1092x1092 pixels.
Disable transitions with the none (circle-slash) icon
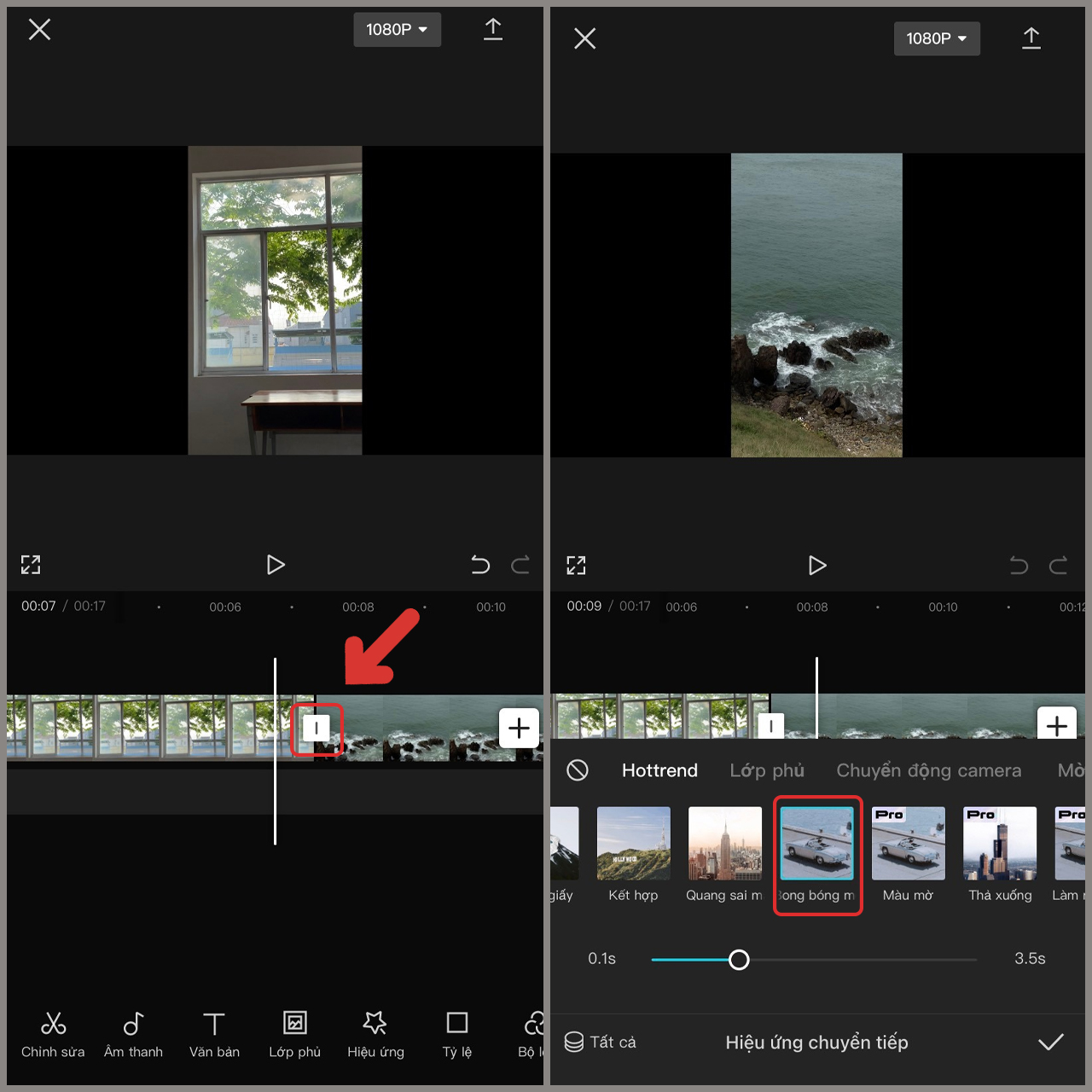(x=578, y=770)
